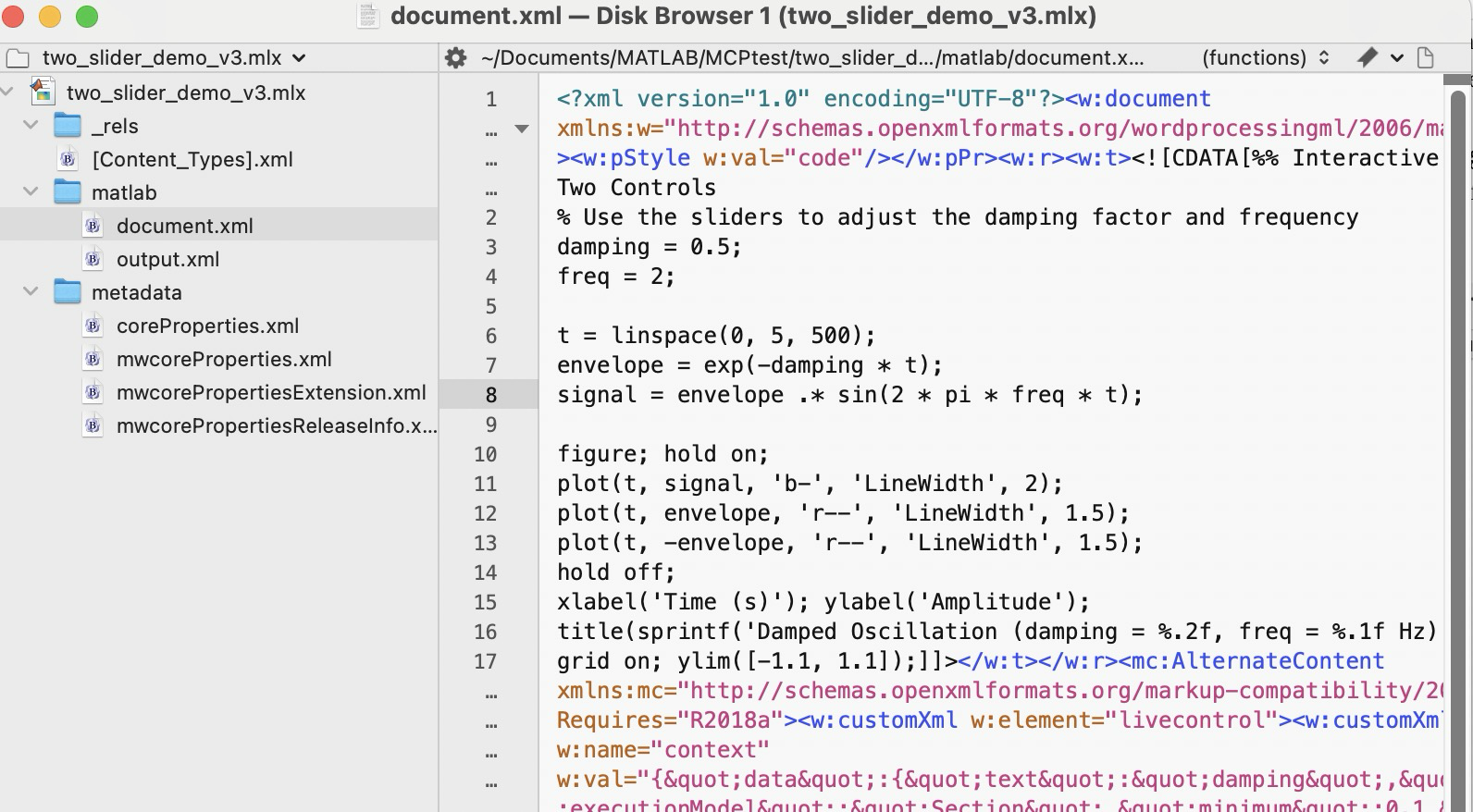Click the '% Use the sliders' comment line
The width and height of the screenshot is (1473, 812).
coord(958,217)
